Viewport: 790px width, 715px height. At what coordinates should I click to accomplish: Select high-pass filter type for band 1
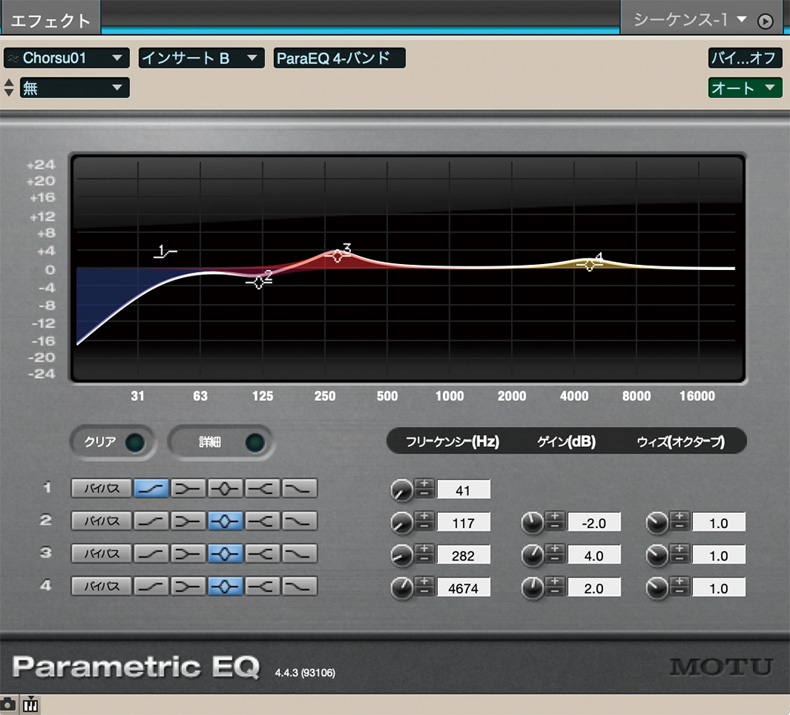(x=151, y=488)
